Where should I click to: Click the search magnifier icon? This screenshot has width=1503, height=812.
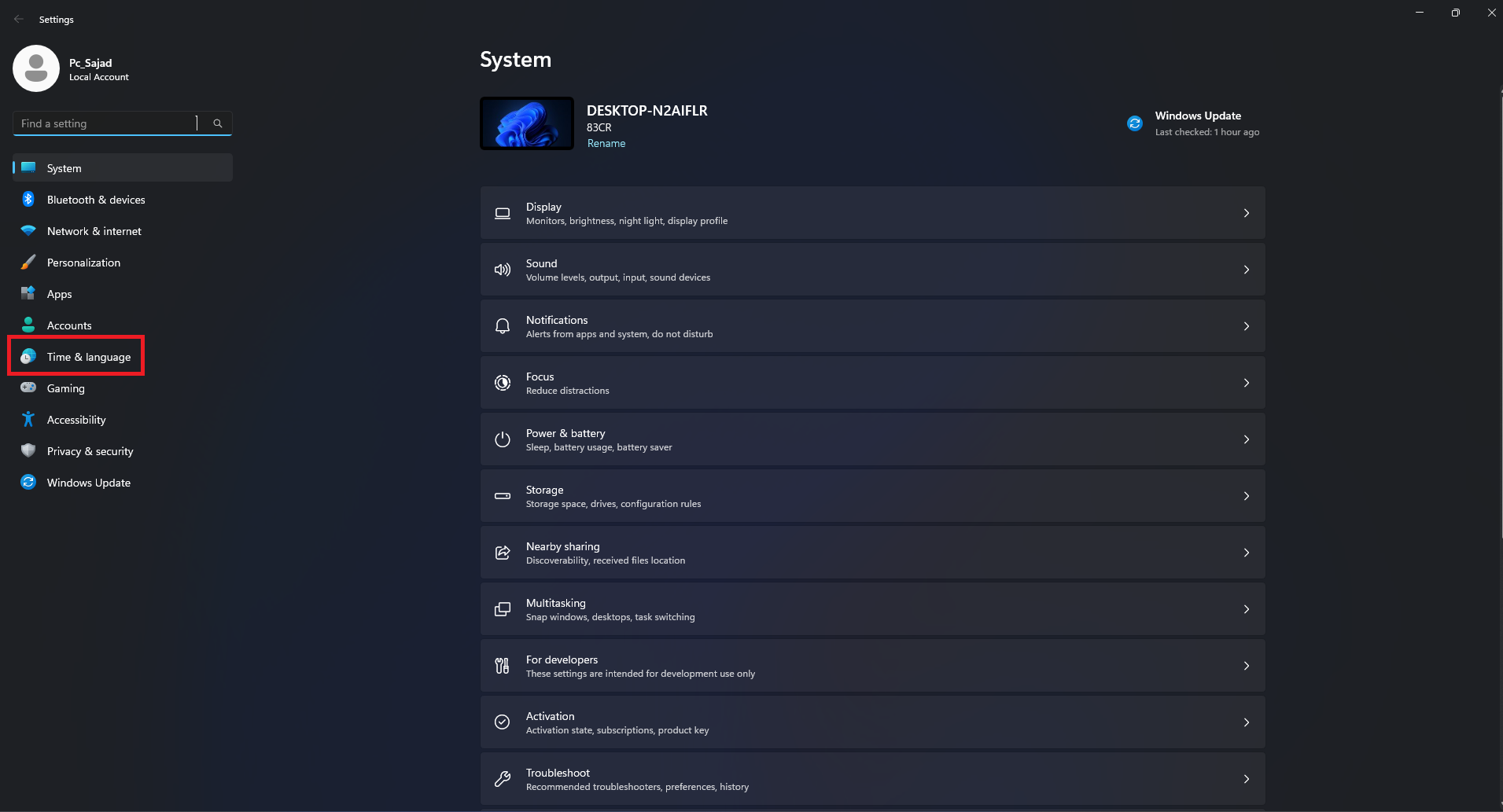pos(218,123)
